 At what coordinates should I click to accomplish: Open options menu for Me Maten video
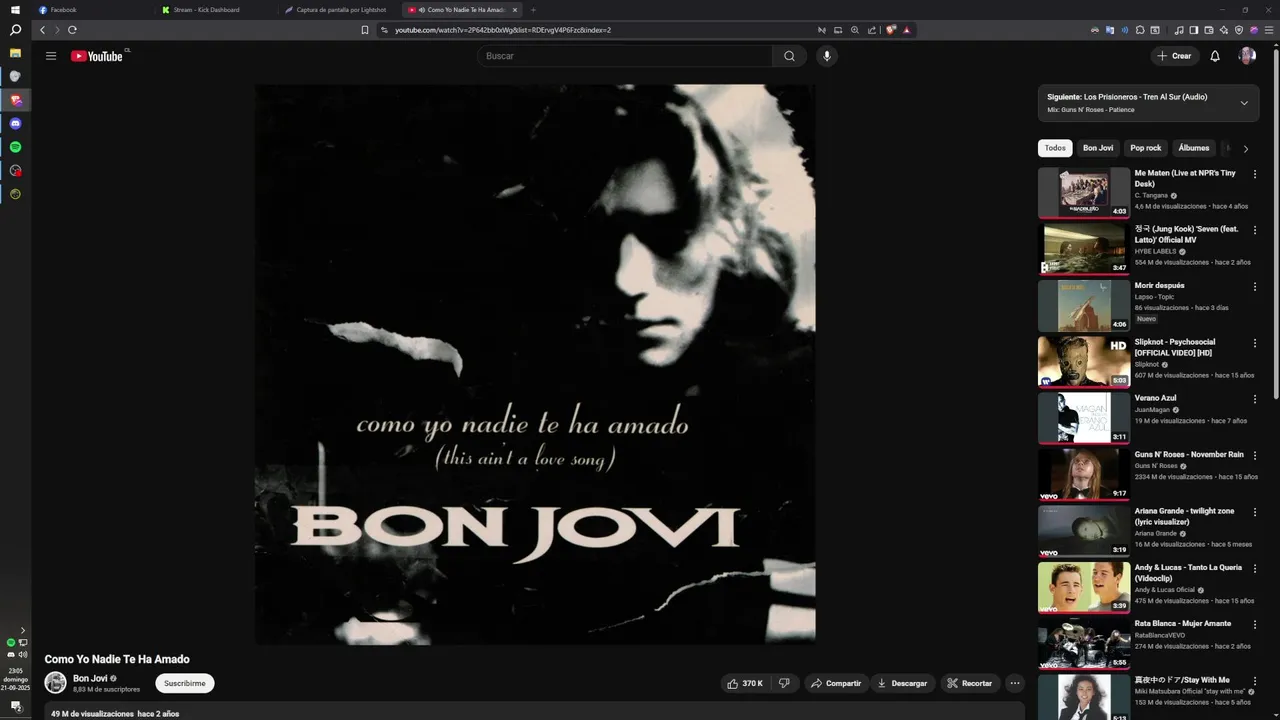pyautogui.click(x=1255, y=174)
